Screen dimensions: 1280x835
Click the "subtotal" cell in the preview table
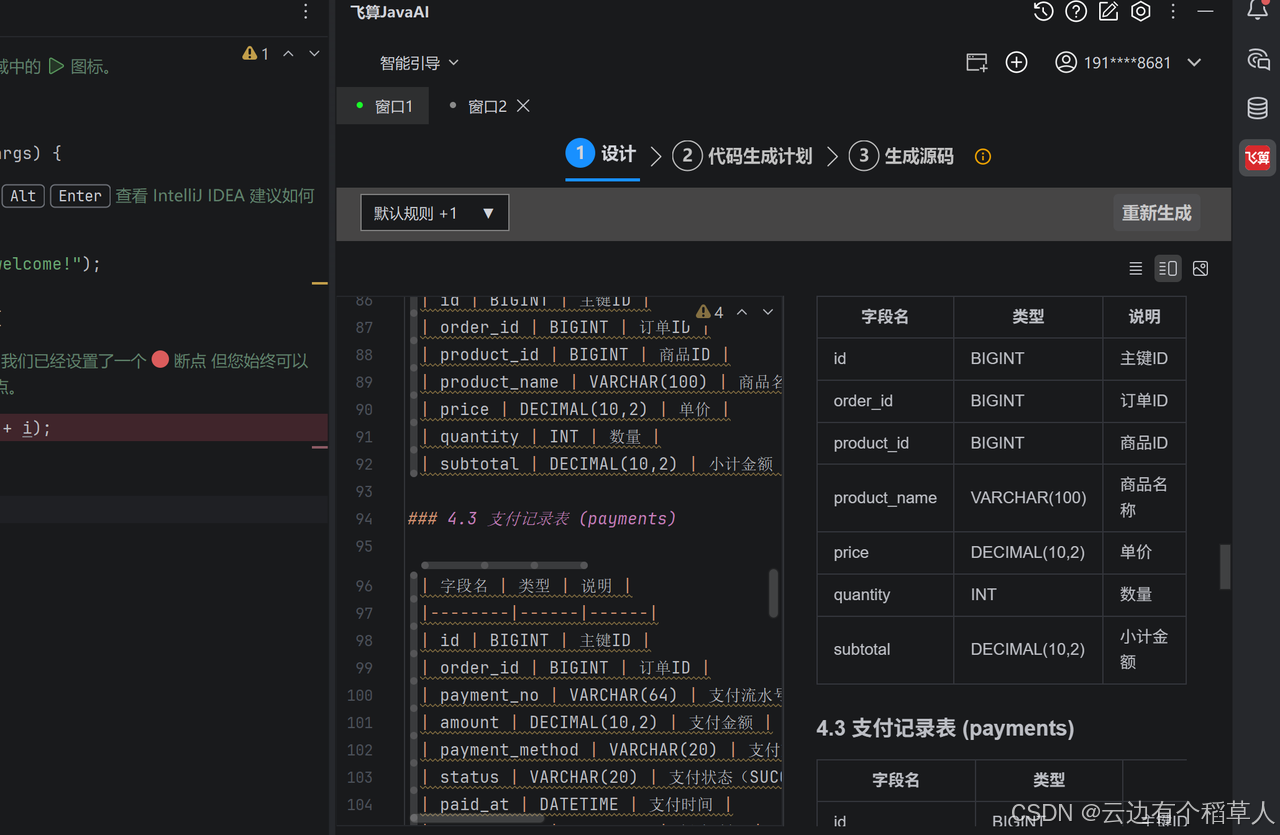(885, 649)
